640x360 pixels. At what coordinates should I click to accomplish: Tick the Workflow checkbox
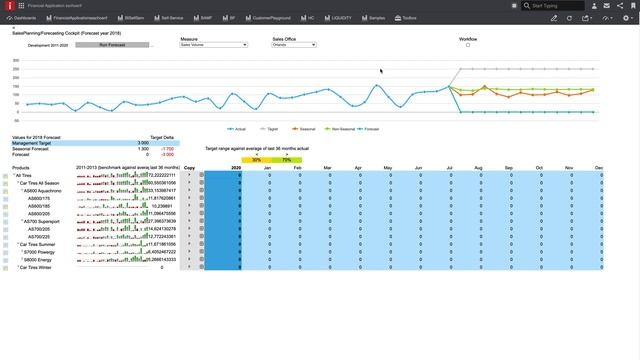(468, 45)
